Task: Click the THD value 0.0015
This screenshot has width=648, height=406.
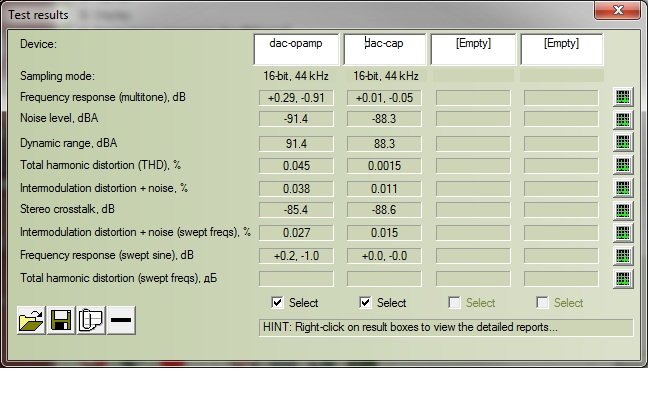Action: [384, 166]
